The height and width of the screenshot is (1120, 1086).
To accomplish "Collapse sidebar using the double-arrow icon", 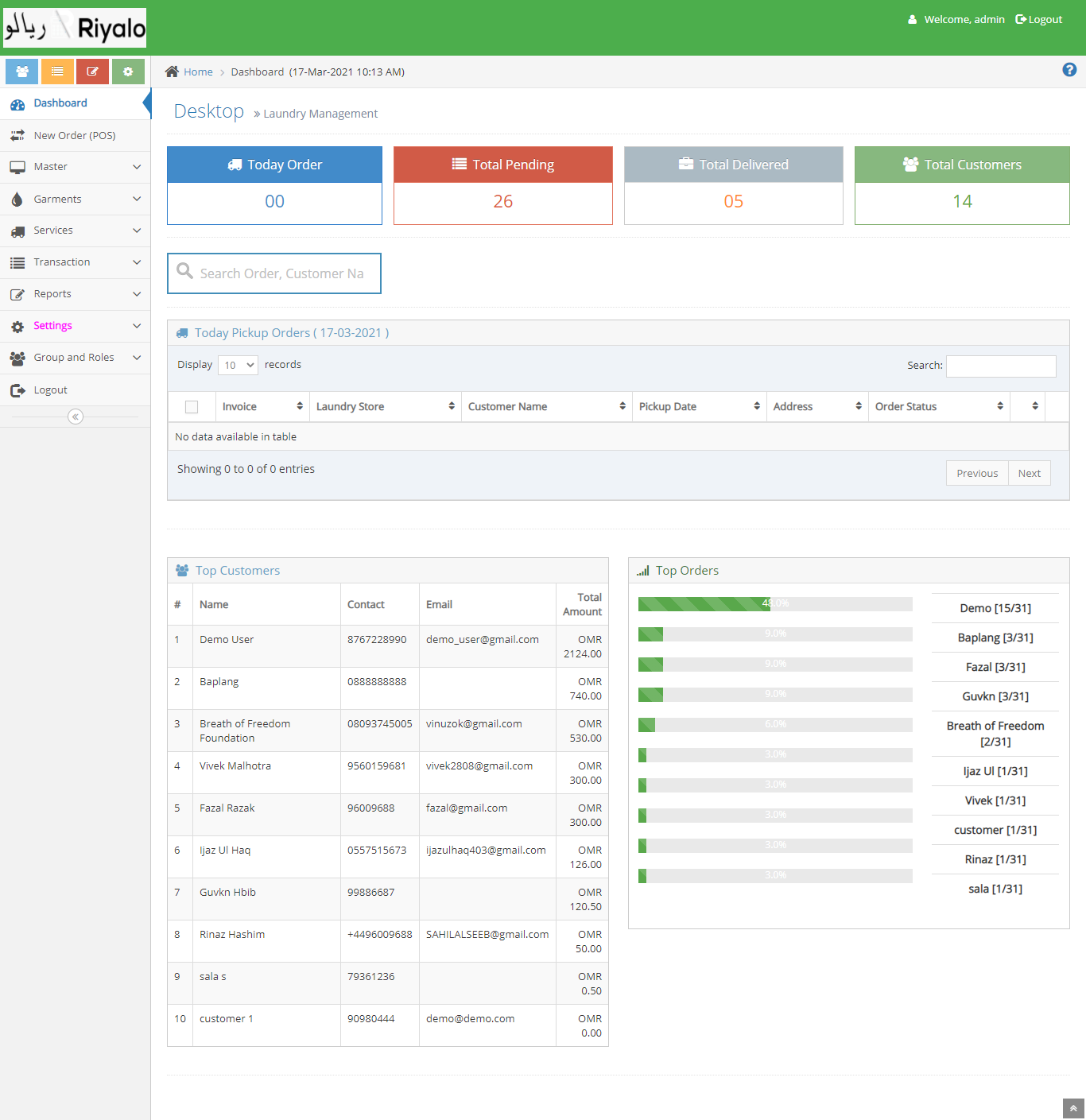I will (76, 417).
